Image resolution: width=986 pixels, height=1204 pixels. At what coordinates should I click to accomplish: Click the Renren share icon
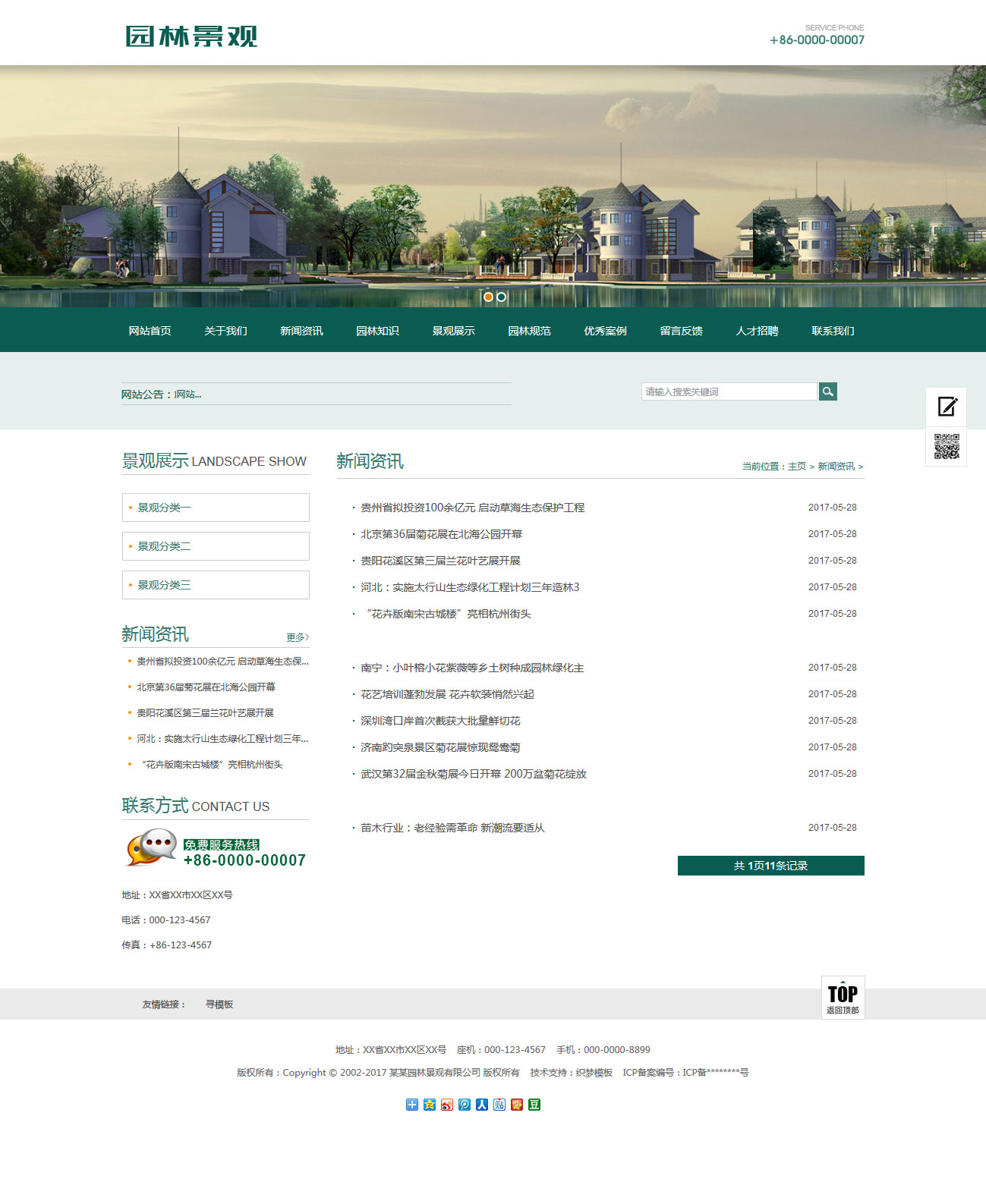482,1105
